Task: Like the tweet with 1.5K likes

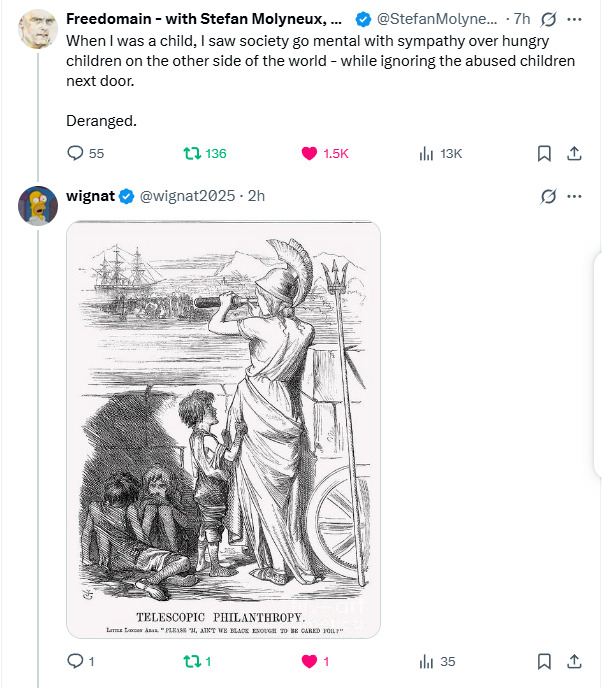Action: click(x=310, y=153)
